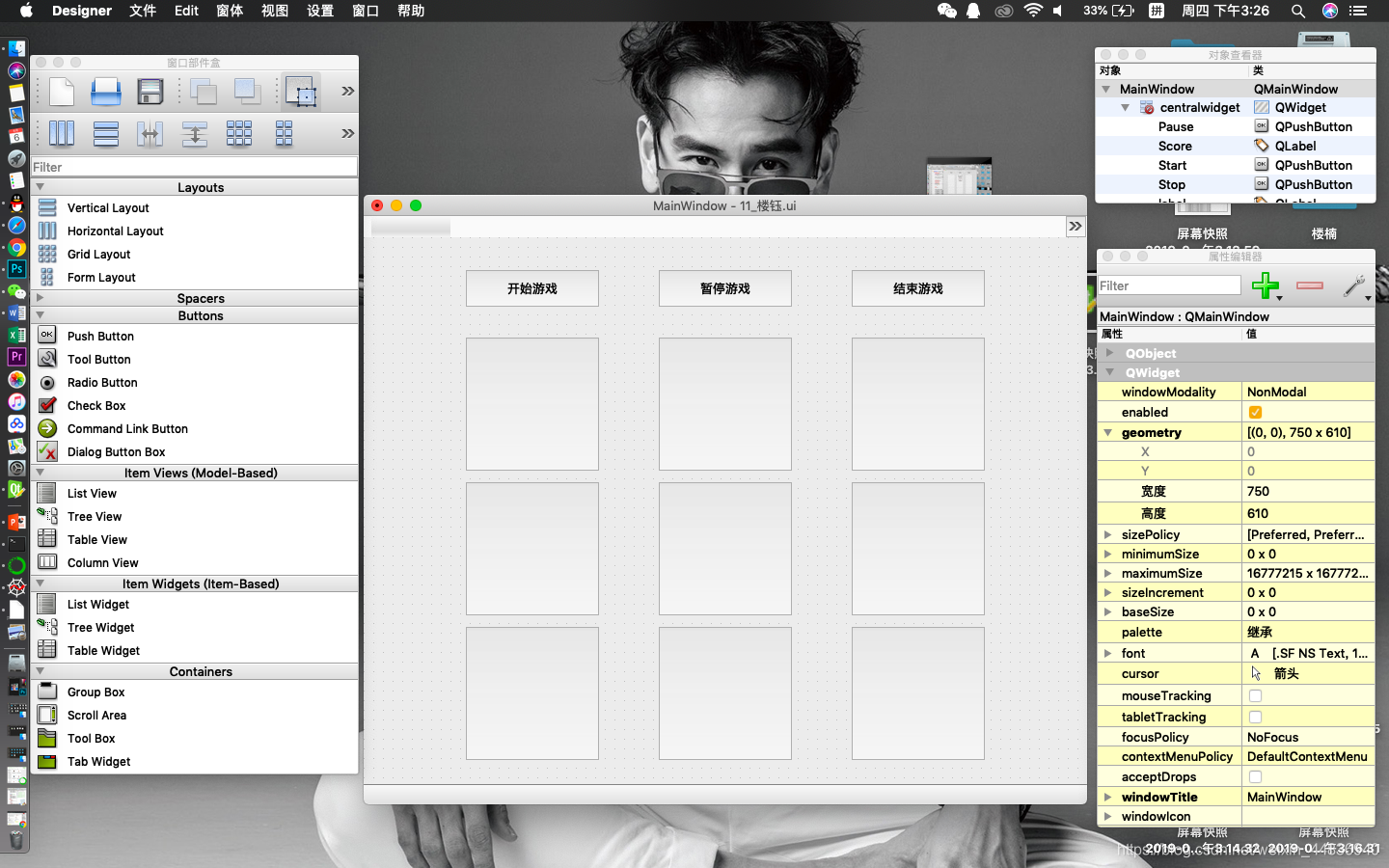Screen dimensions: 1389x868
Task: Apply Lay Out Horizontally toolbar icon
Action: [62, 133]
